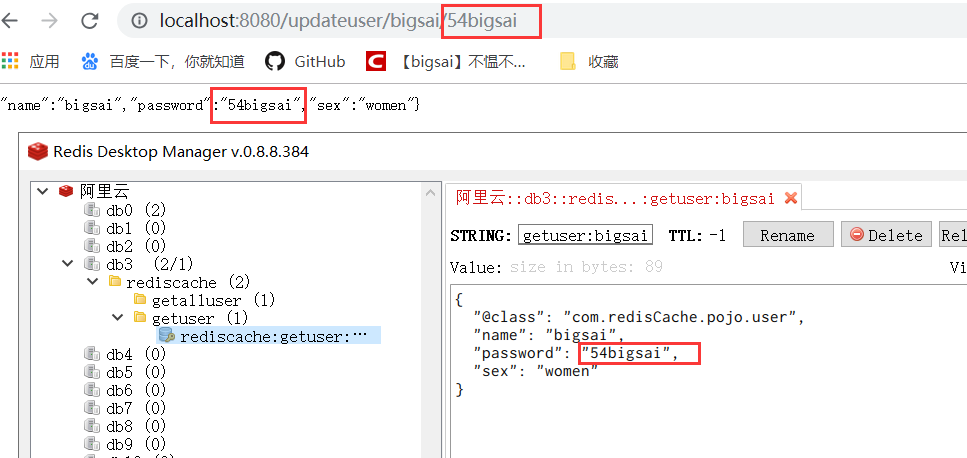Collapse the getuser namespace folder
Viewport: 967px width, 458px height.
click(x=118, y=317)
